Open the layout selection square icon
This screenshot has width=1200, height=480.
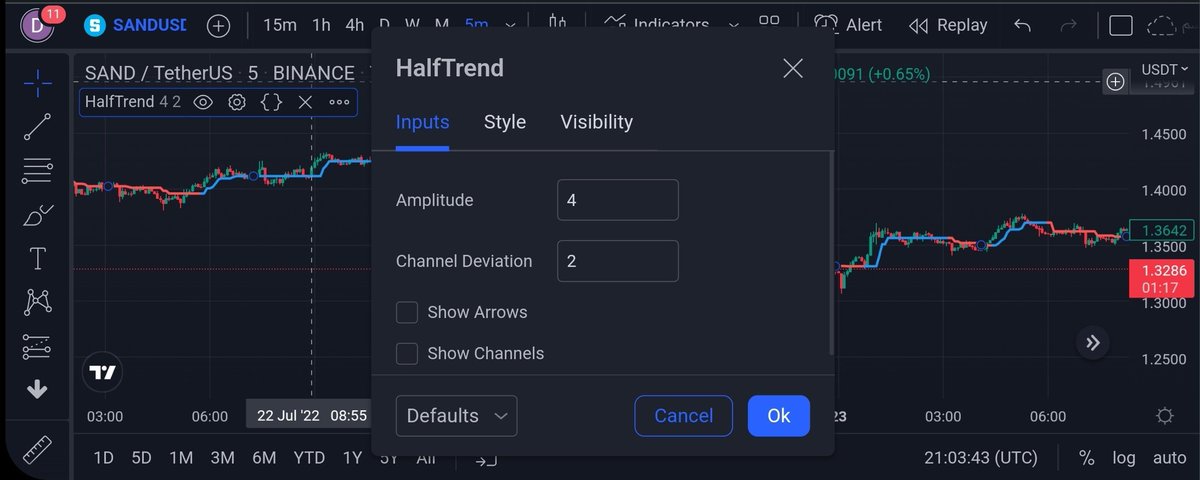[x=1122, y=25]
